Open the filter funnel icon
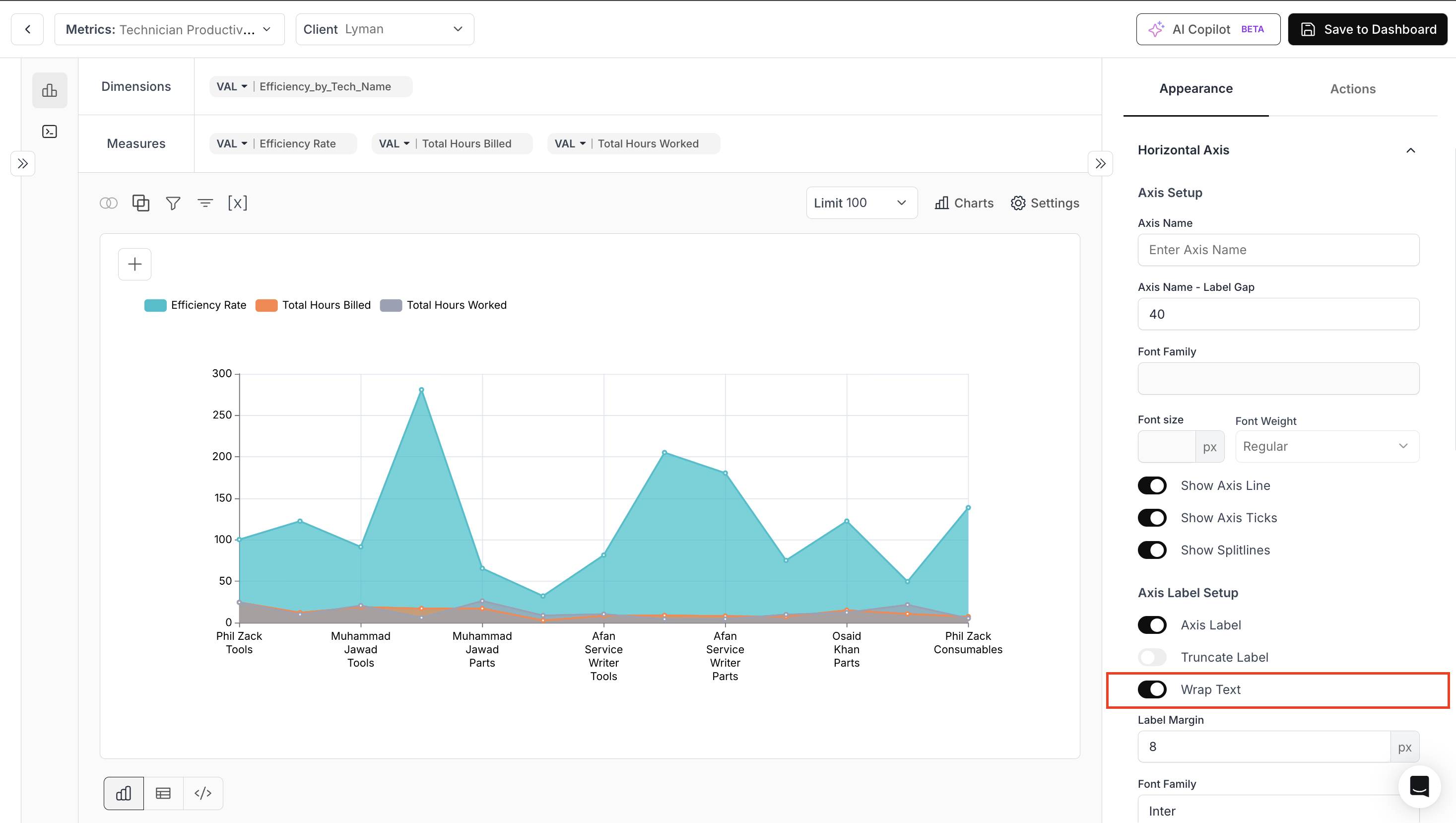This screenshot has height=823, width=1456. tap(173, 203)
